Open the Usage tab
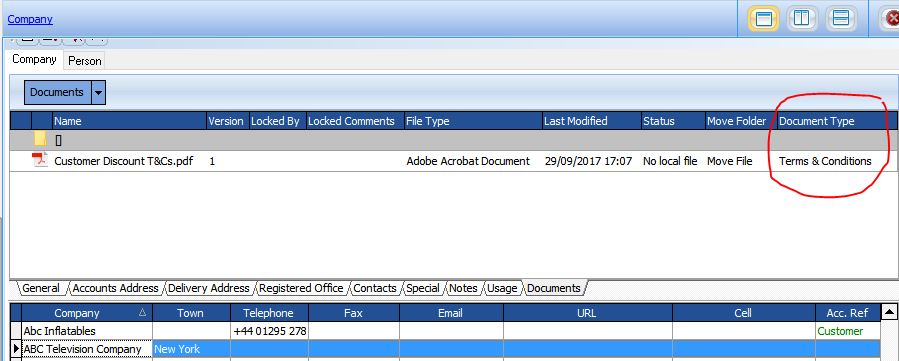This screenshot has height=361, width=899. tap(502, 288)
